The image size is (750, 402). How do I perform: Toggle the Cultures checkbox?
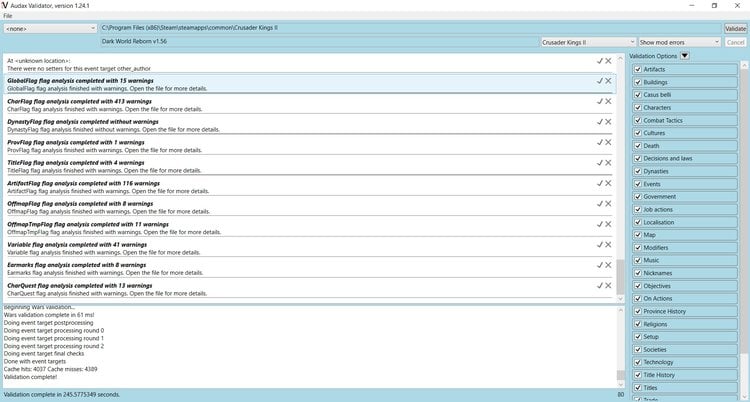click(x=637, y=133)
